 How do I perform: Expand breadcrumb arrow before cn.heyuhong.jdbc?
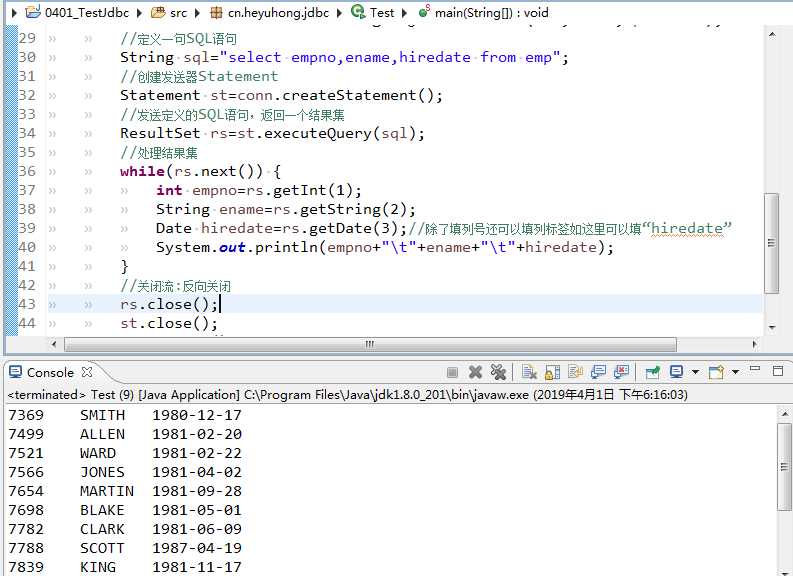[x=198, y=13]
